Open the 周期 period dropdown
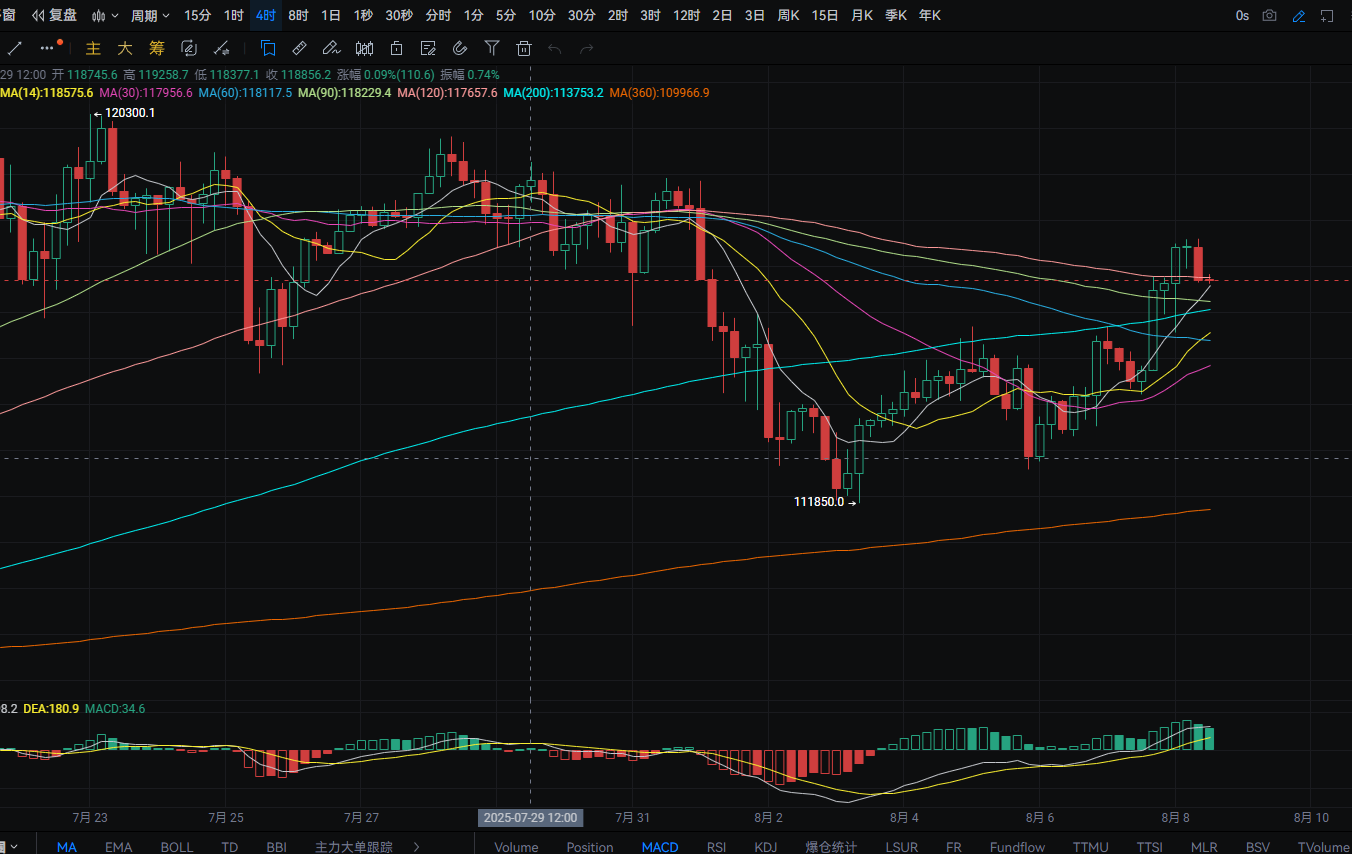 (x=150, y=16)
